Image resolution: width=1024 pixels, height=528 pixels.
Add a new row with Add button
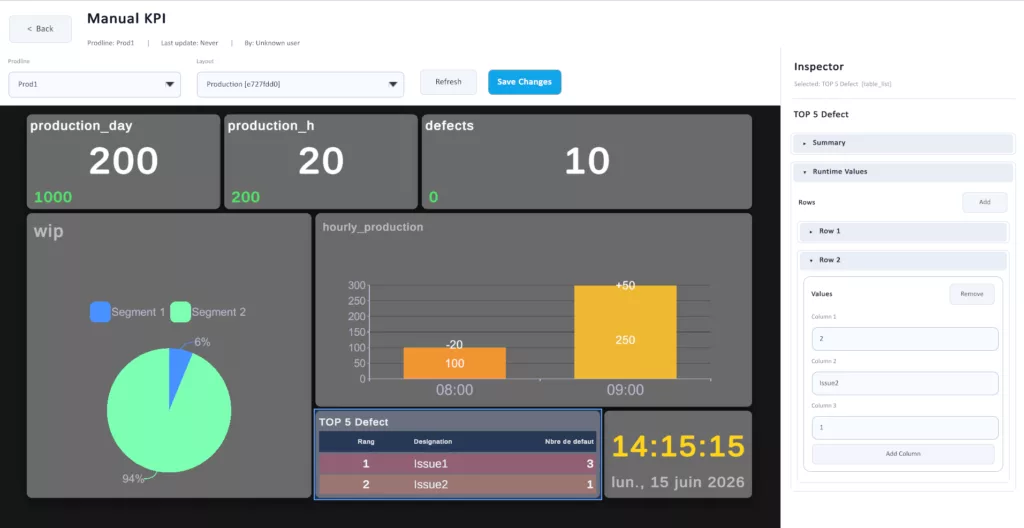click(984, 203)
